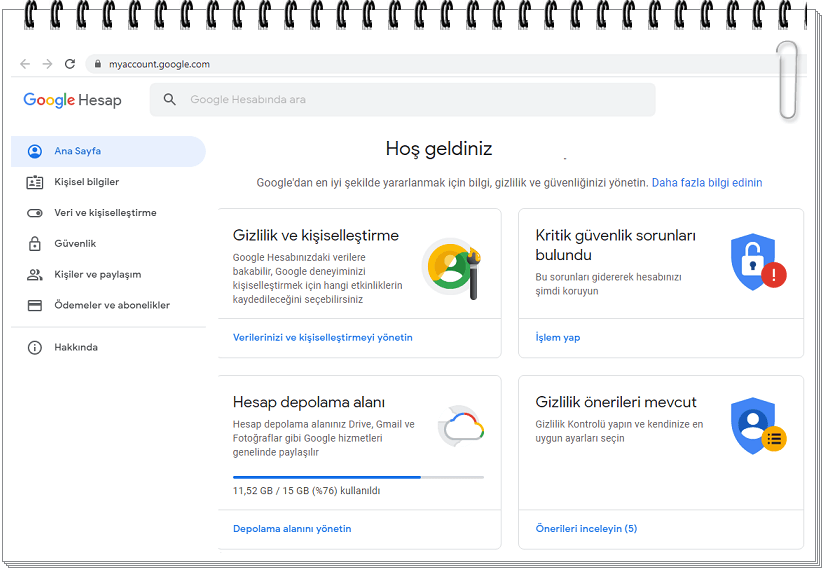Click 'Verilerinizi ve kişiselleştirmeyi yönetin' link
The image size is (824, 570).
[x=323, y=337]
